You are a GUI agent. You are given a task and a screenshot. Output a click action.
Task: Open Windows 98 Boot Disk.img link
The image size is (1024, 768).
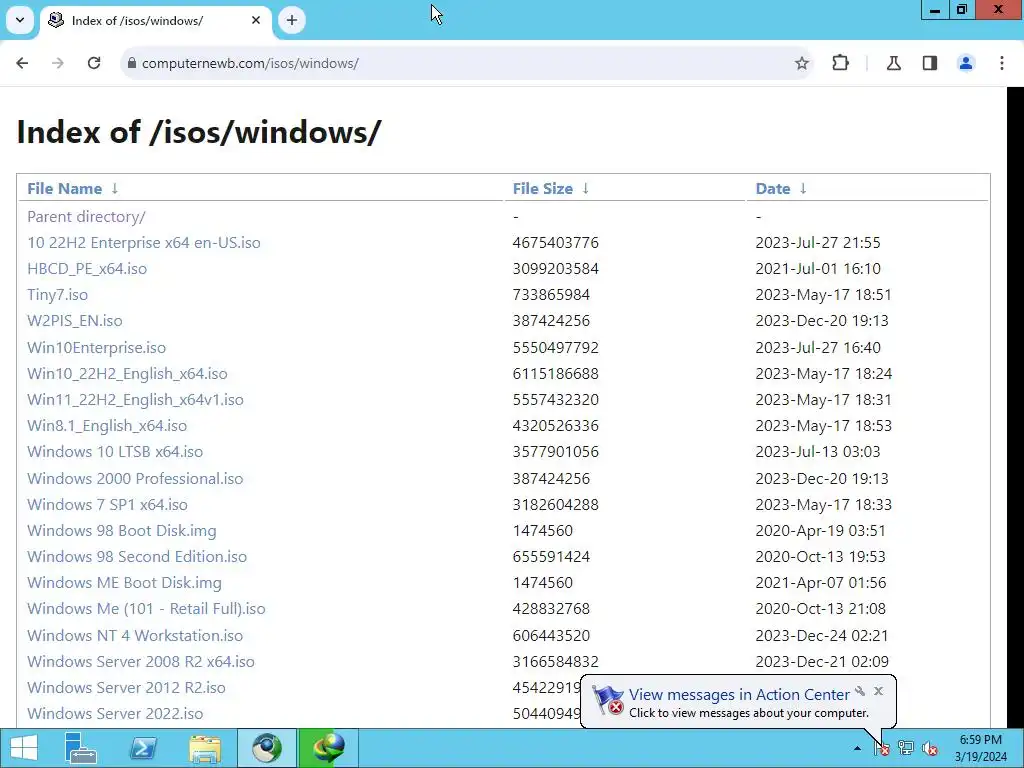(121, 531)
